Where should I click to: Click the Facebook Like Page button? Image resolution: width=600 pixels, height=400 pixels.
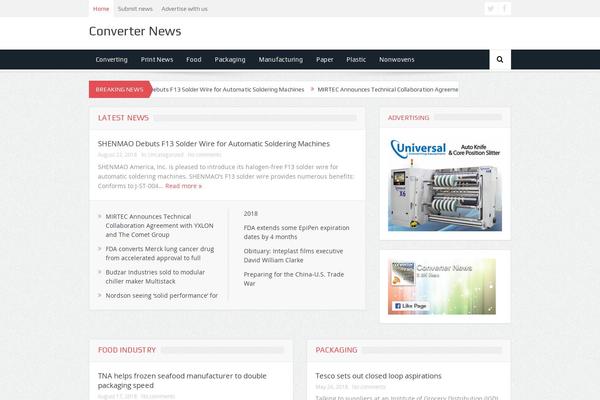(x=411, y=306)
